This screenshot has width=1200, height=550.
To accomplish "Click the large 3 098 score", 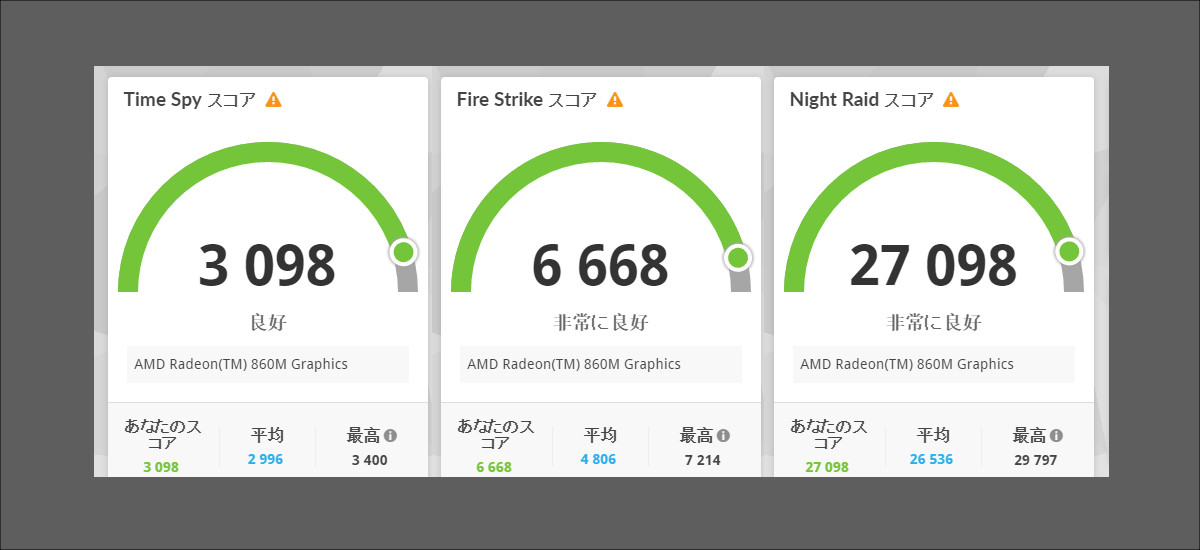I will pos(267,266).
